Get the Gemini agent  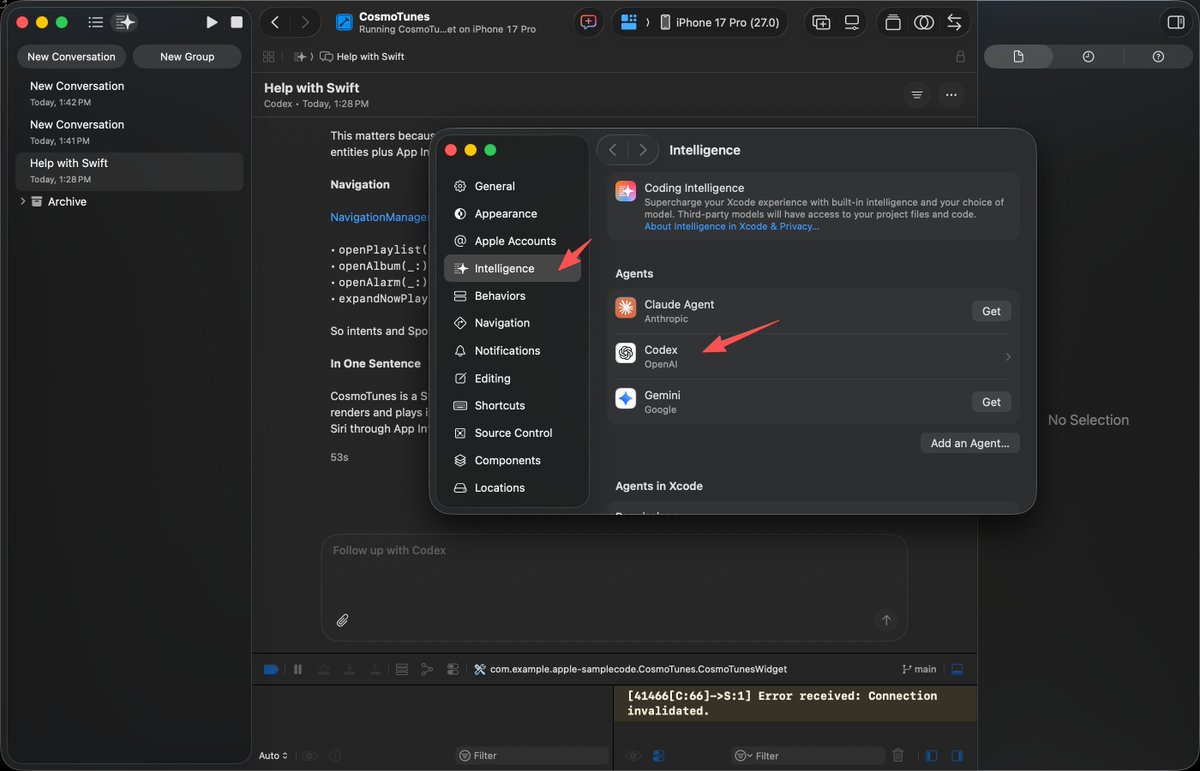pyautogui.click(x=991, y=402)
